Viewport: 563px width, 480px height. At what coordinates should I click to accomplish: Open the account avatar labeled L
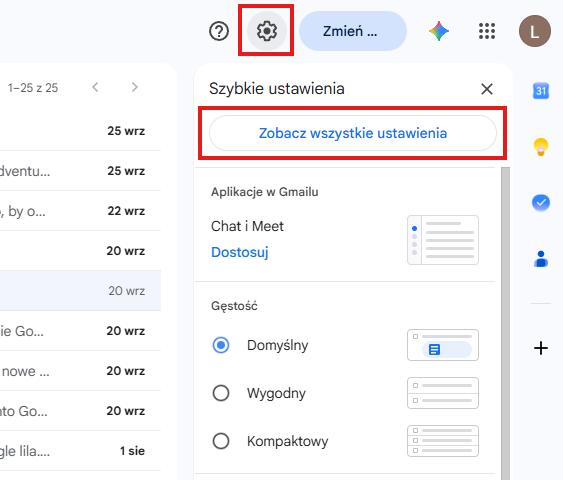535,31
